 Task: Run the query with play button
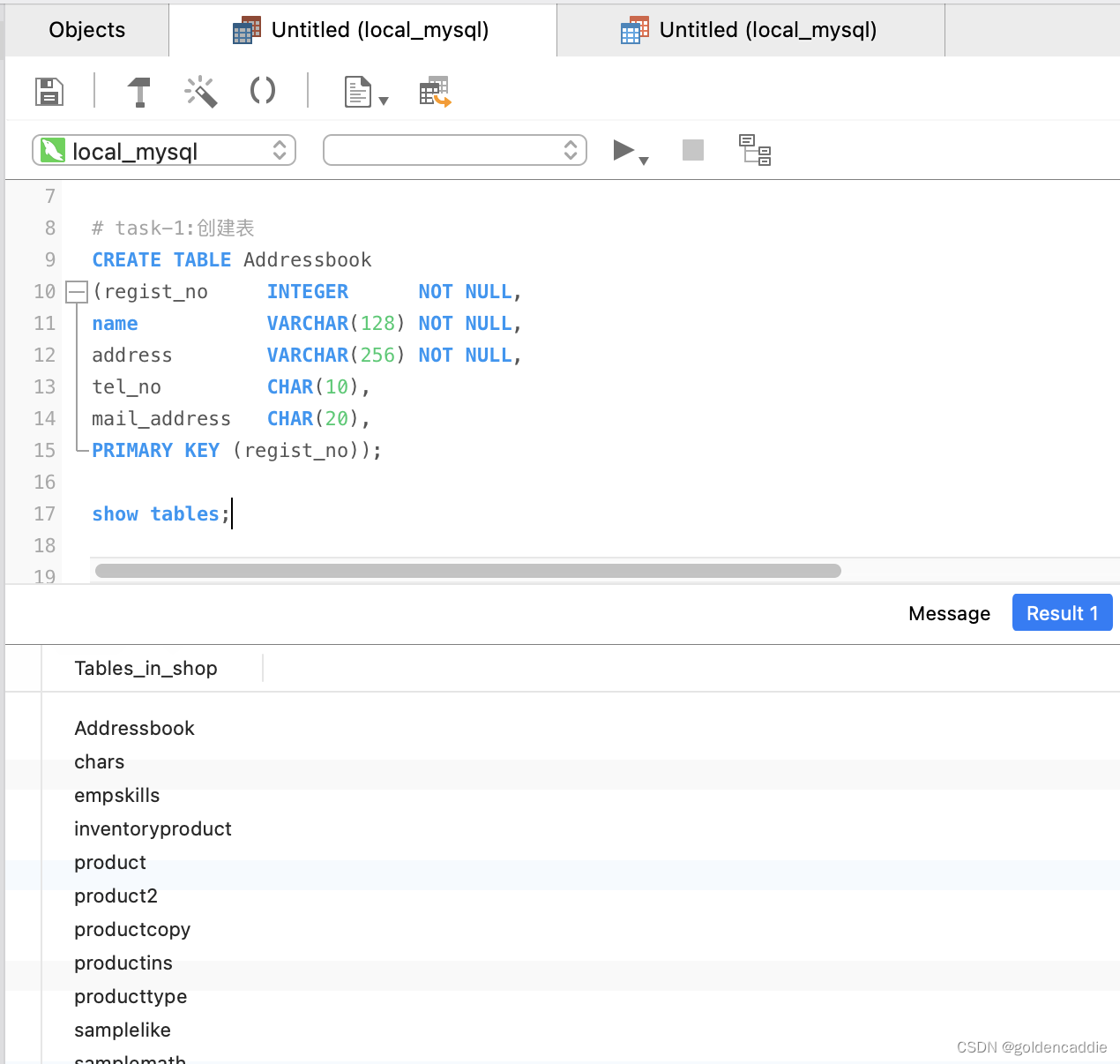tap(623, 150)
